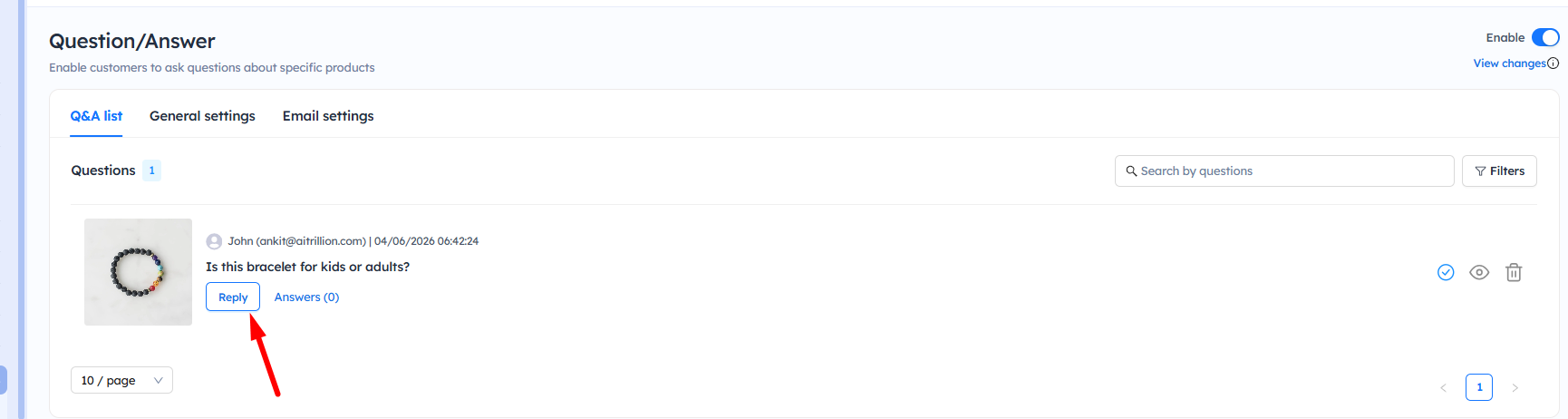
Task: Toggle the Enable switch off
Action: pyautogui.click(x=1544, y=37)
